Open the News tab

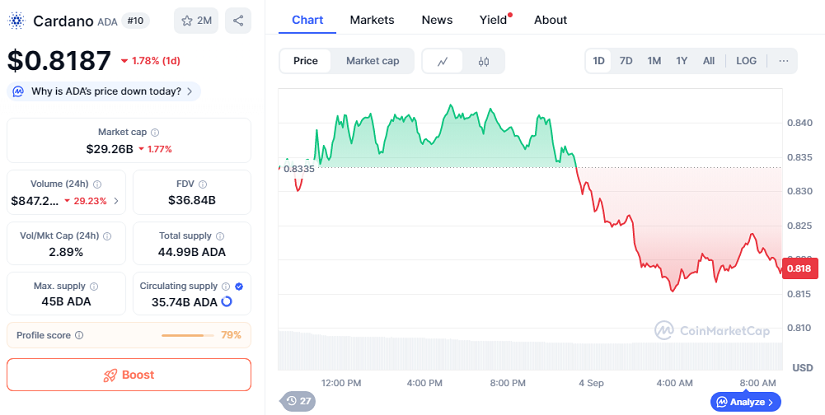437,20
